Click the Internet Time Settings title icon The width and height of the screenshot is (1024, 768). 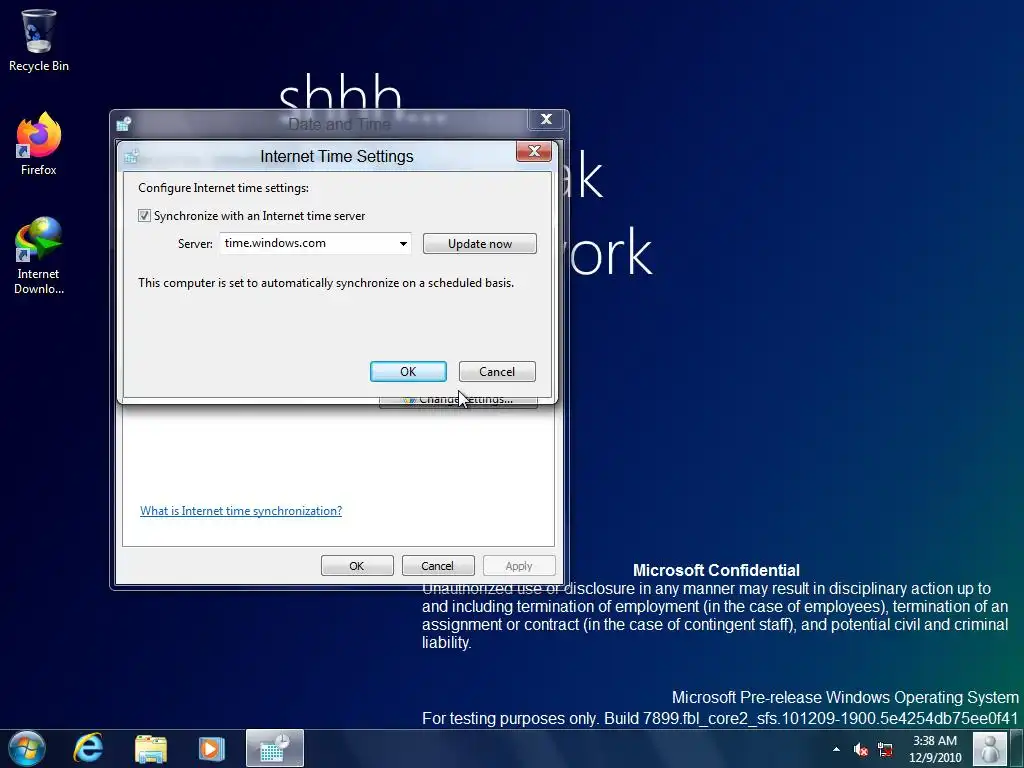pos(132,156)
